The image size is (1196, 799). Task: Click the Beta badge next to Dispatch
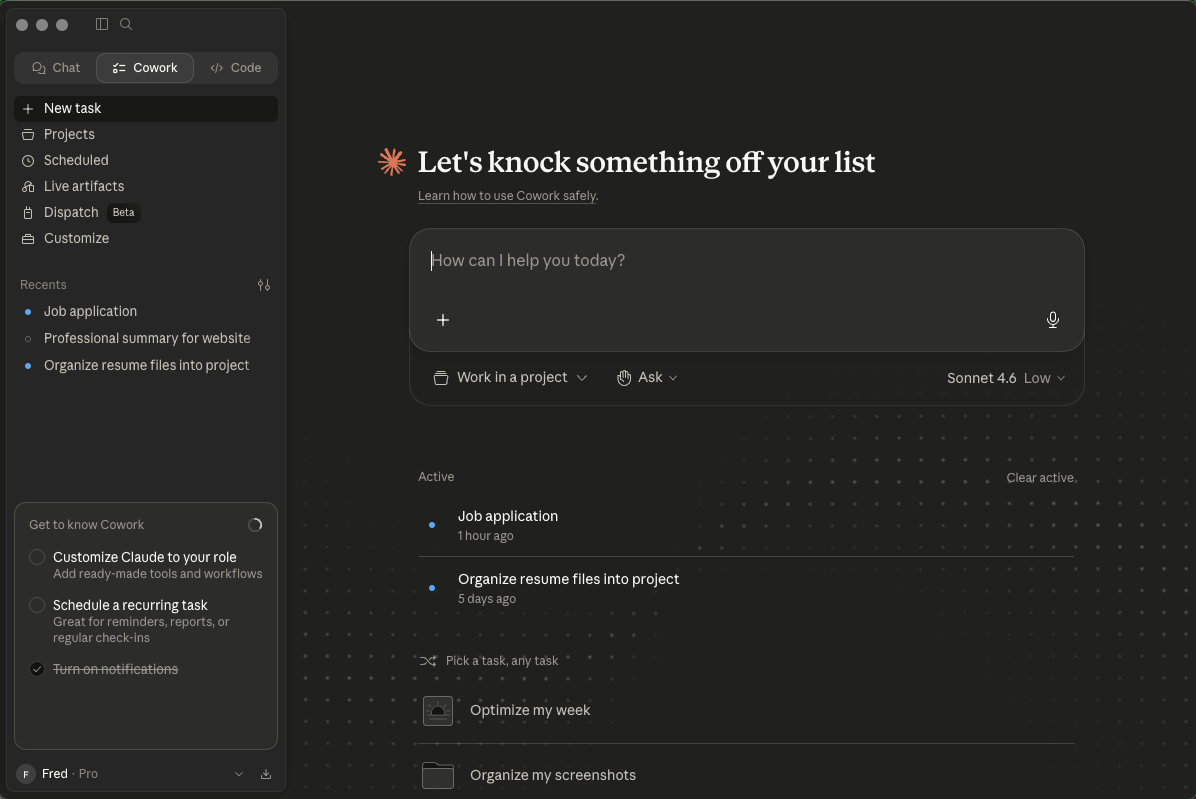[124, 213]
